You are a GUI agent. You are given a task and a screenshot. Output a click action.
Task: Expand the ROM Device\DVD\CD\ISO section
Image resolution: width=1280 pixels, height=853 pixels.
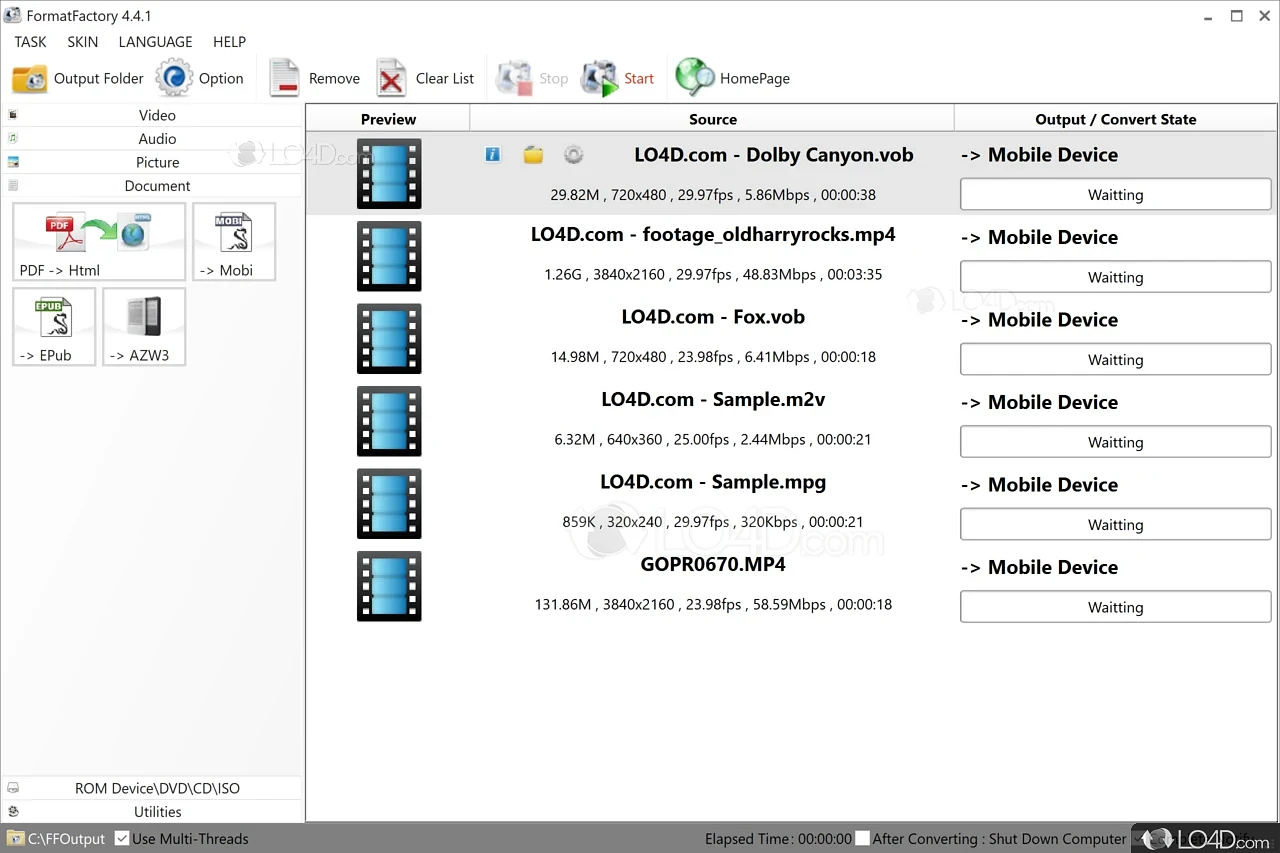(157, 788)
